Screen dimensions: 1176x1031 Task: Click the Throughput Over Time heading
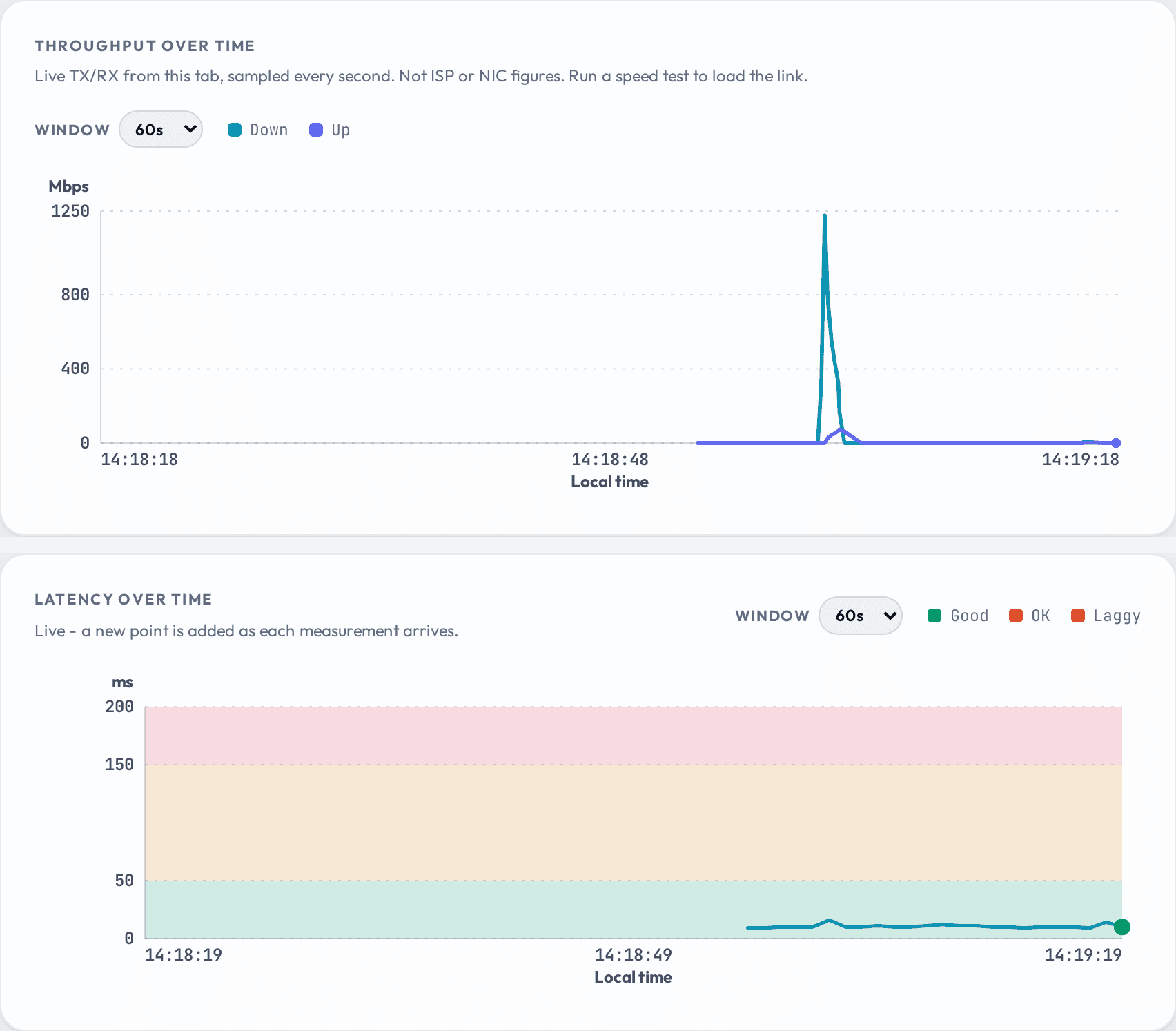tap(145, 46)
